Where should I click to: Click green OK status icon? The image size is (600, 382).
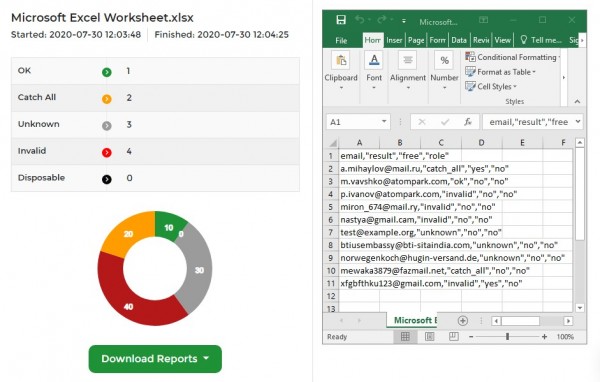coord(107,72)
